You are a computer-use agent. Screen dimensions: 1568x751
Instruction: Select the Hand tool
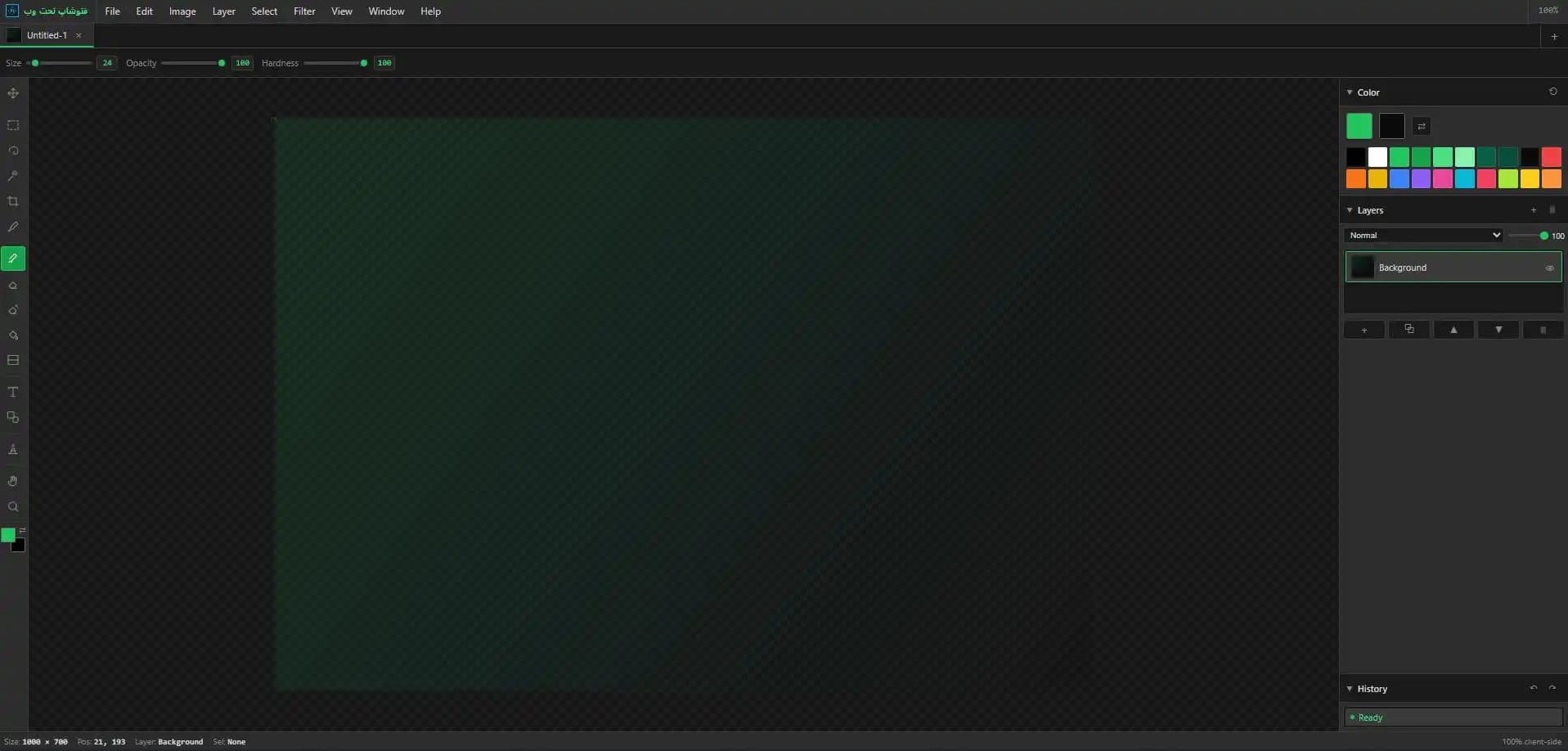pyautogui.click(x=13, y=481)
